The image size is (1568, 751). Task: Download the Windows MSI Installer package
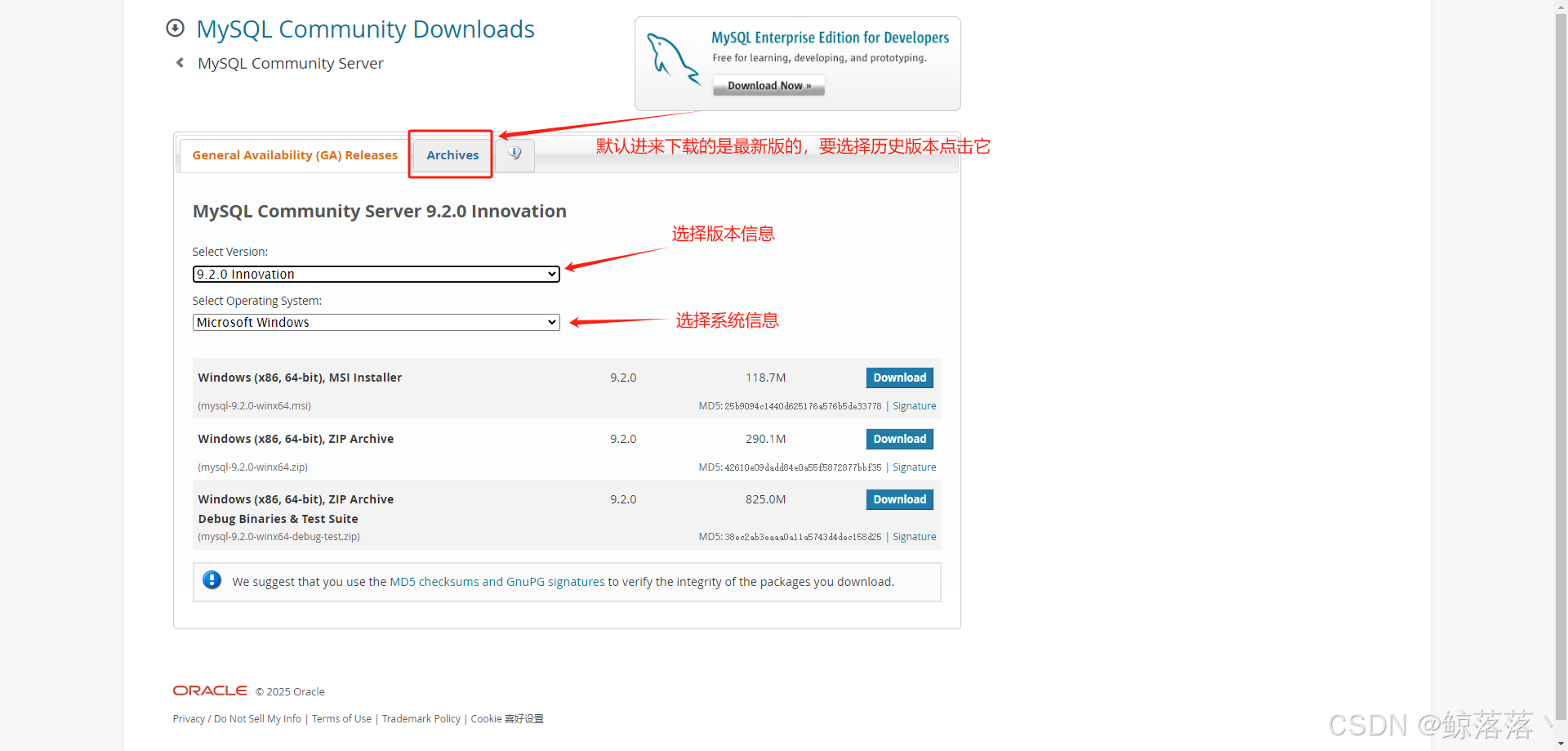[898, 377]
